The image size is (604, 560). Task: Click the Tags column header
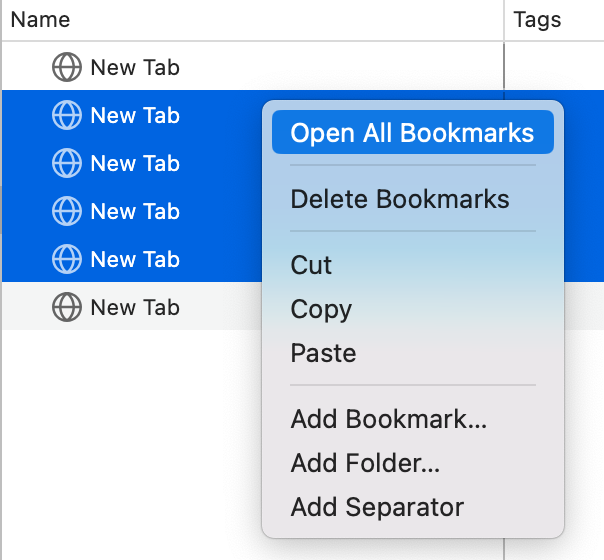(x=537, y=19)
